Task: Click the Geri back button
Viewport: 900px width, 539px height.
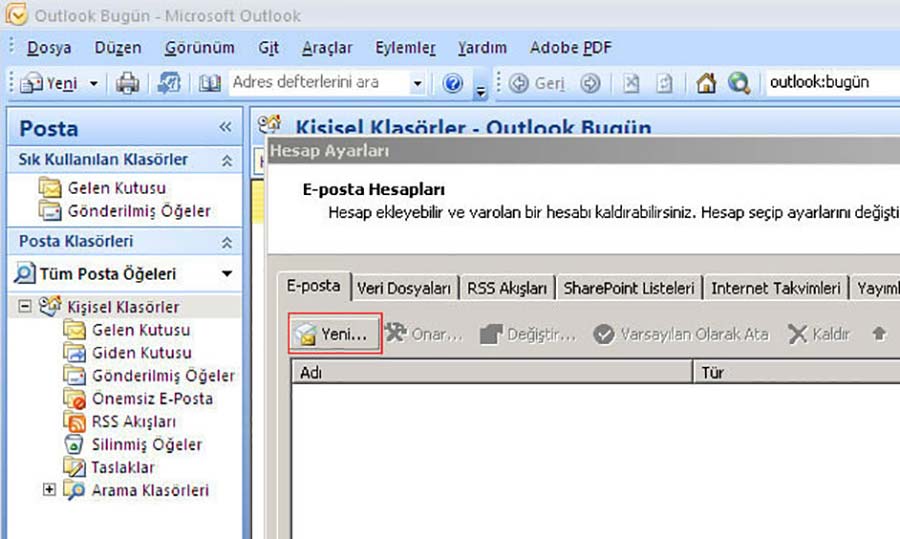Action: 537,84
